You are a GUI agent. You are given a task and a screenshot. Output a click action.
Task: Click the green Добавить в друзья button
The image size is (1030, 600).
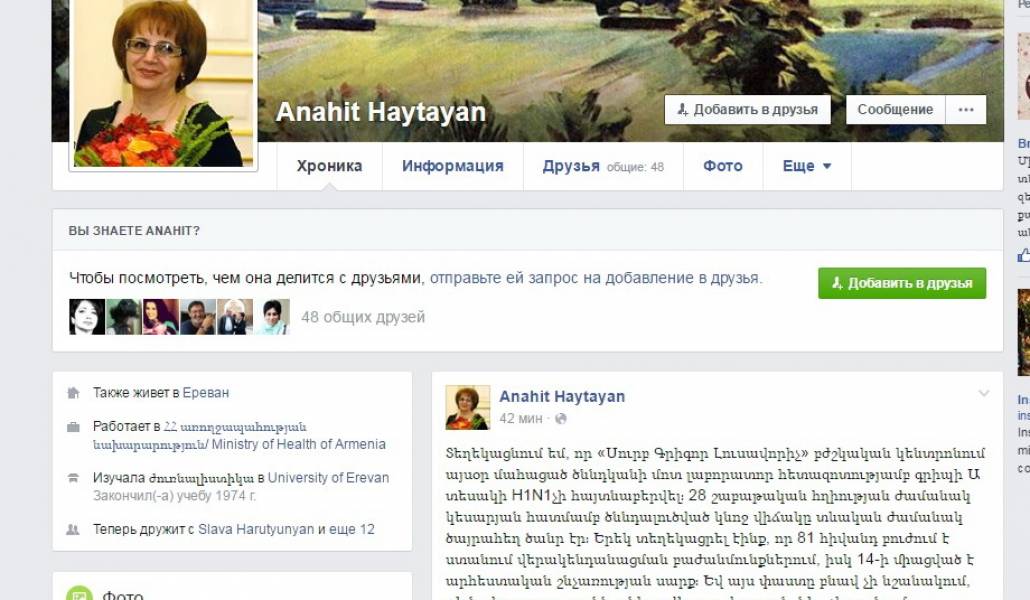coord(902,283)
